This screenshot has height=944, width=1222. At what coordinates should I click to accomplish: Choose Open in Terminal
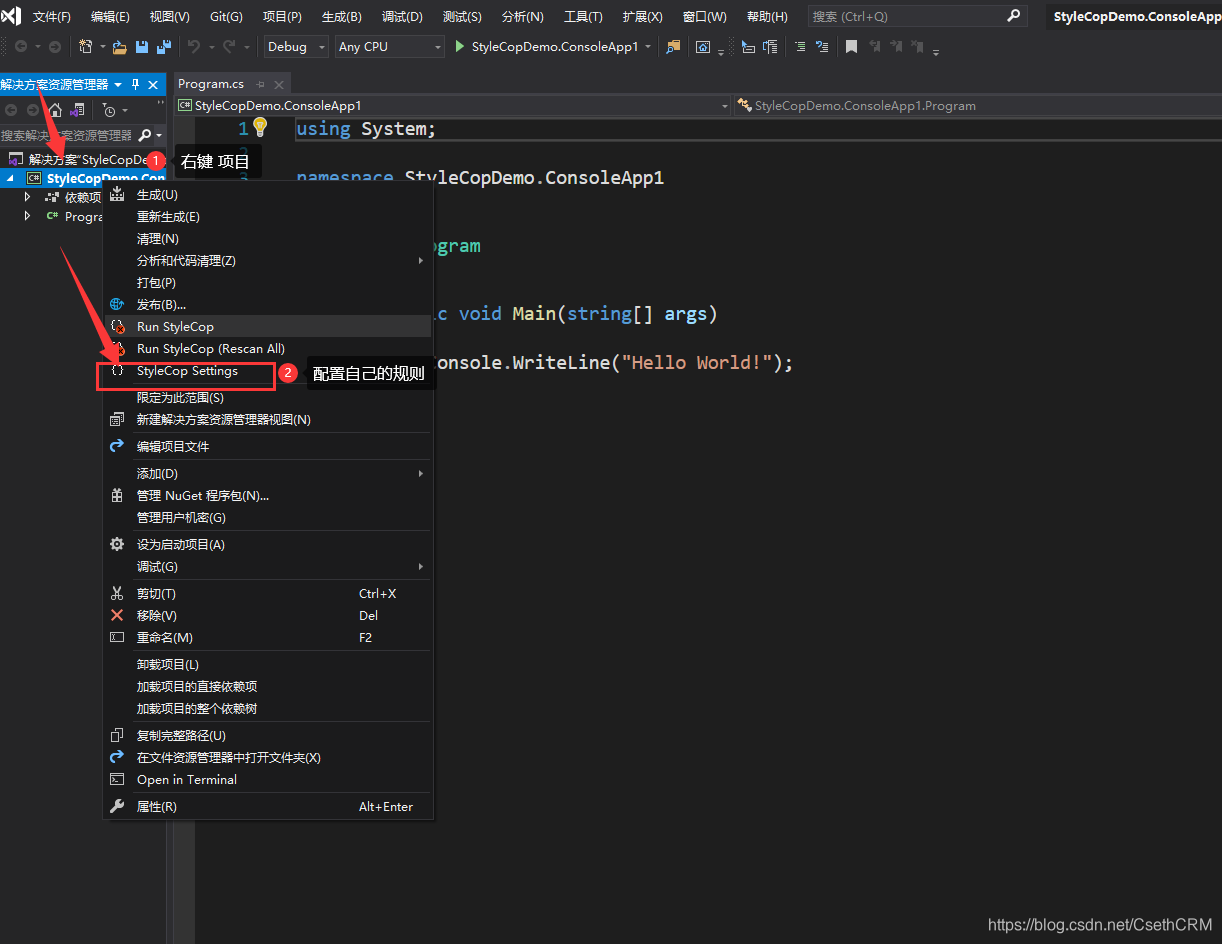(268, 780)
